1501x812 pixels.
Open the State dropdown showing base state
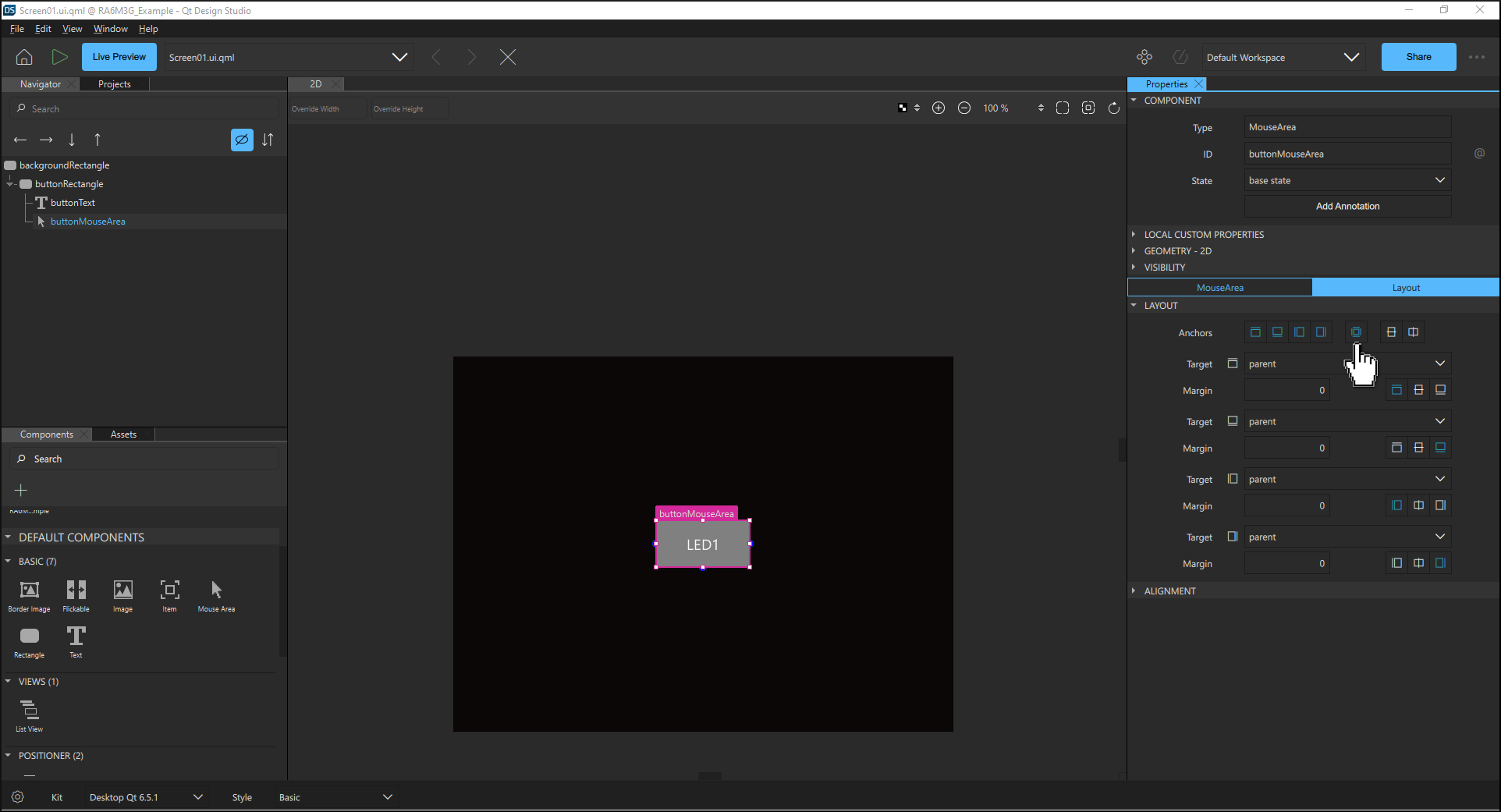(1347, 180)
